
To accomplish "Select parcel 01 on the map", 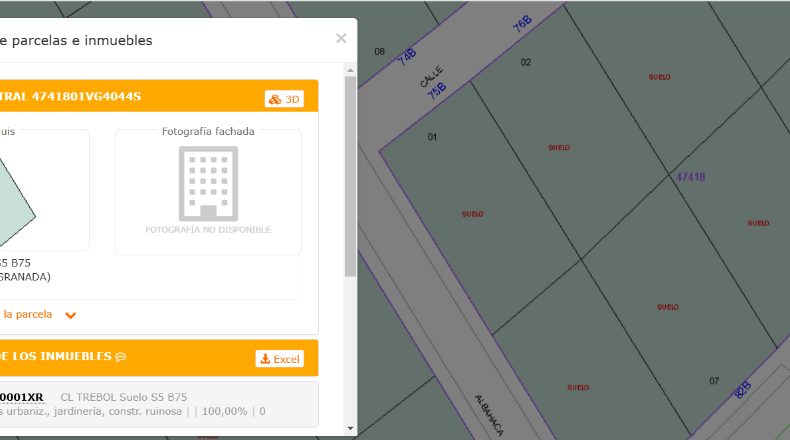I will [x=432, y=137].
